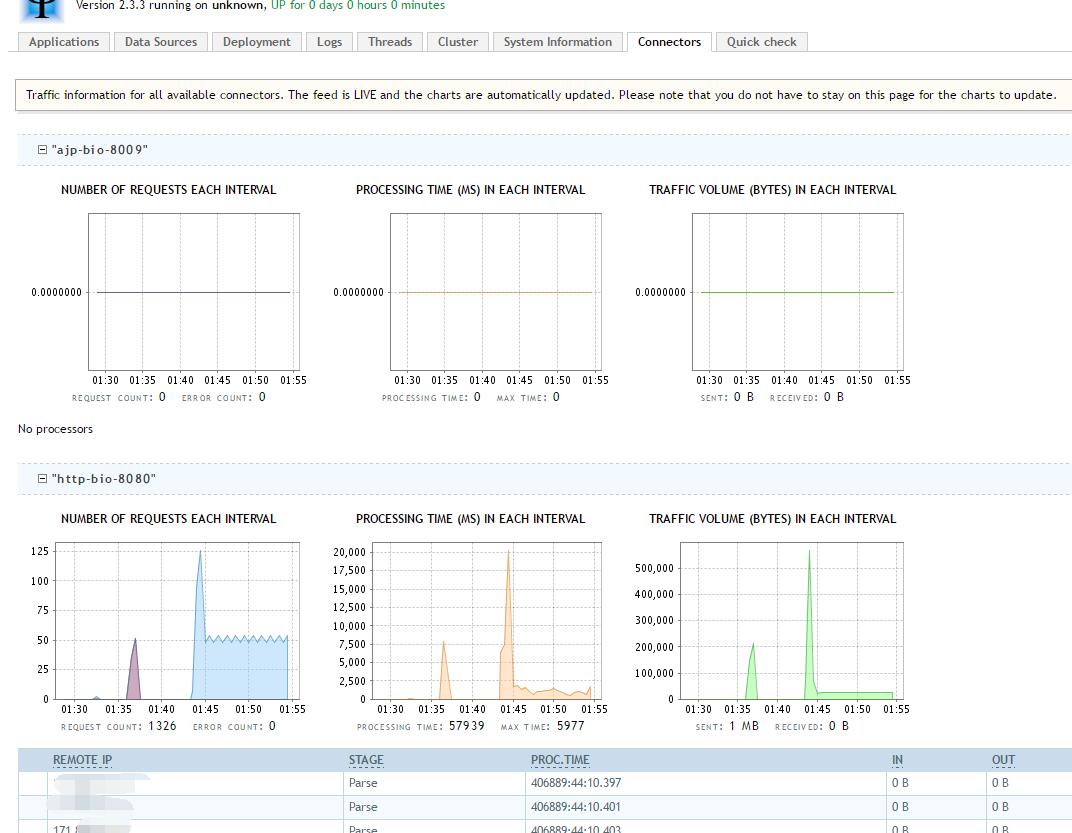The image size is (1072, 833).
Task: Sort processors by STAGE column
Action: tap(366, 760)
